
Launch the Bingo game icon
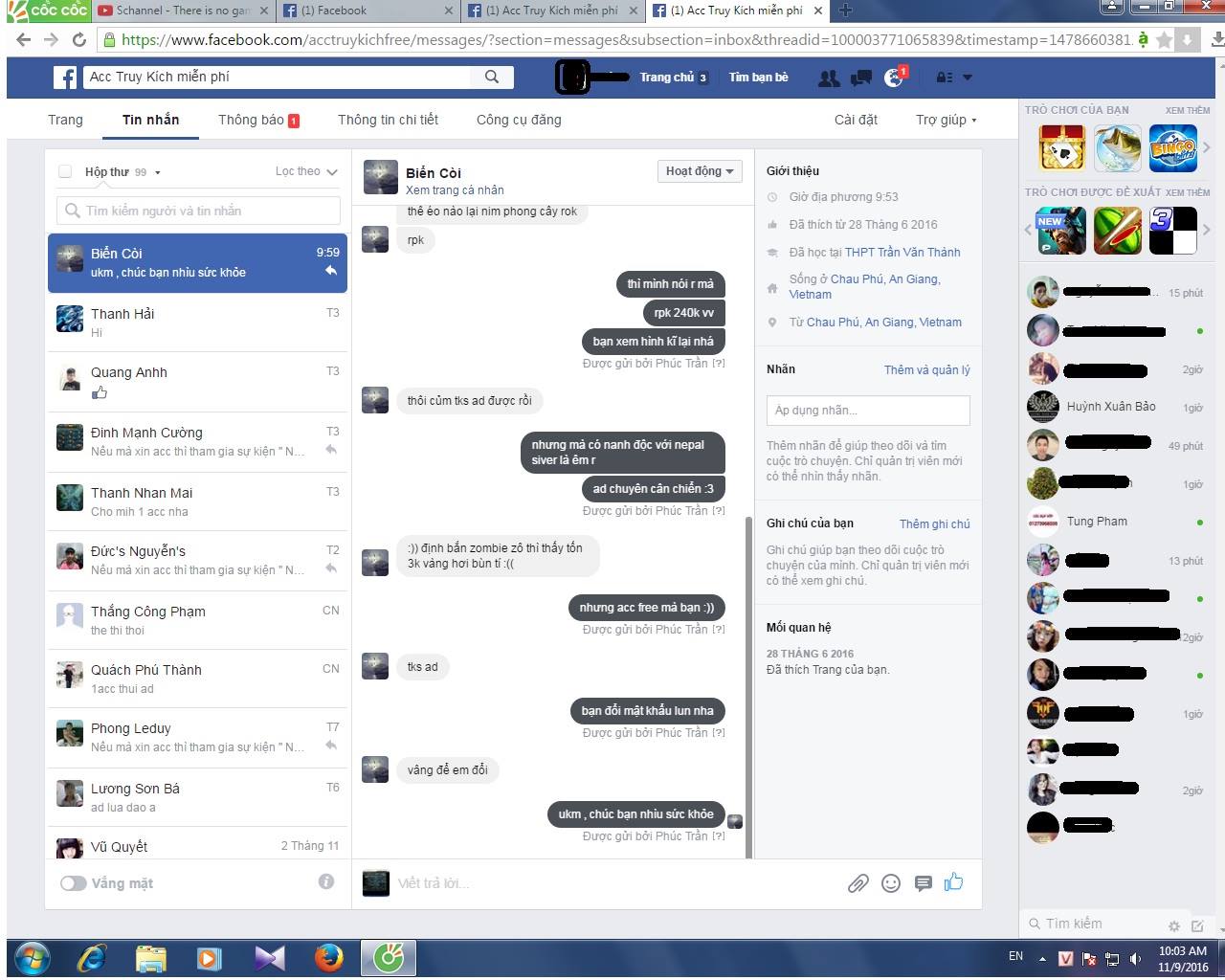pyautogui.click(x=1172, y=148)
